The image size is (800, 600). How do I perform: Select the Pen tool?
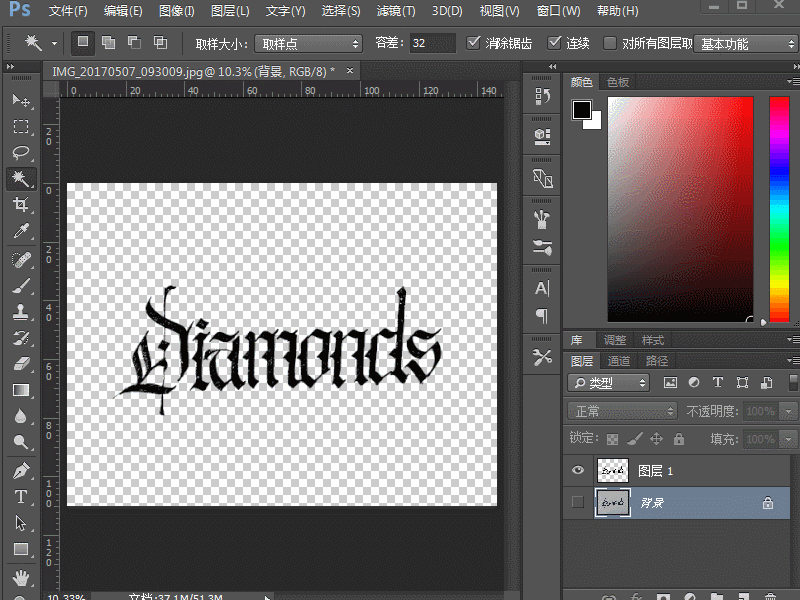[20, 470]
